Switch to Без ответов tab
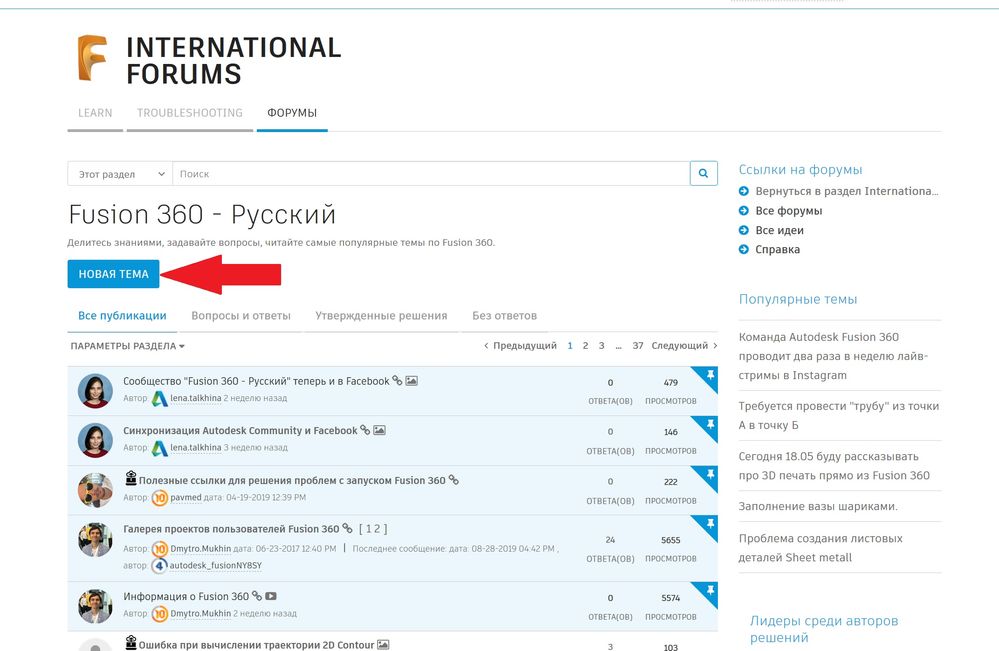The height and width of the screenshot is (651, 999). tap(505, 315)
